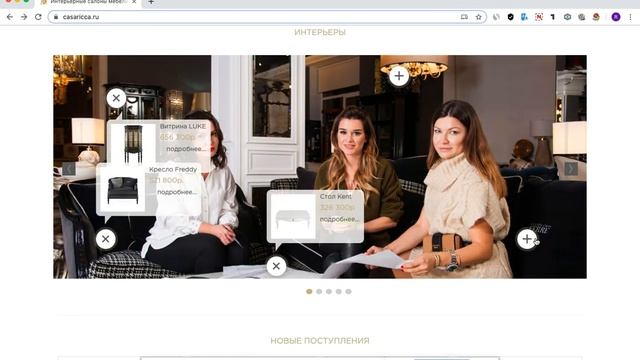Close the Стол Kent hotspot
This screenshot has width=640, height=360.
pyautogui.click(x=276, y=266)
